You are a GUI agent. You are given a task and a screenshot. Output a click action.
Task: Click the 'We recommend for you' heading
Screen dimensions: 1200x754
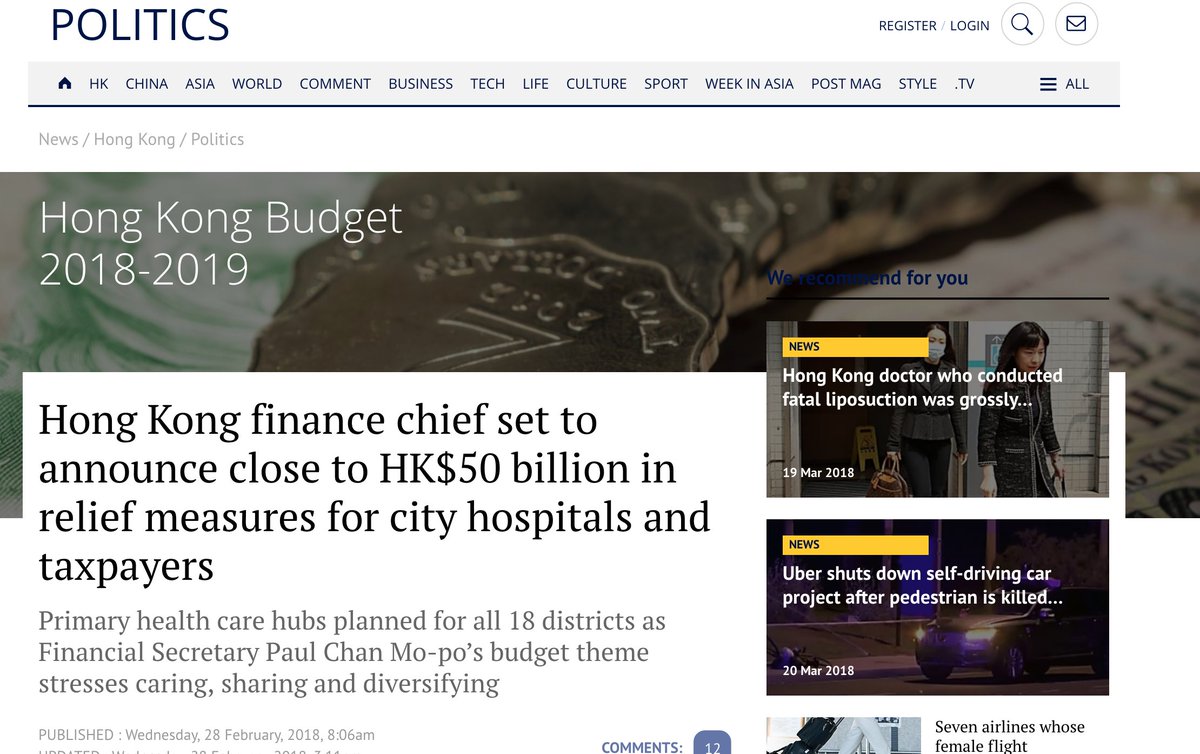point(867,278)
